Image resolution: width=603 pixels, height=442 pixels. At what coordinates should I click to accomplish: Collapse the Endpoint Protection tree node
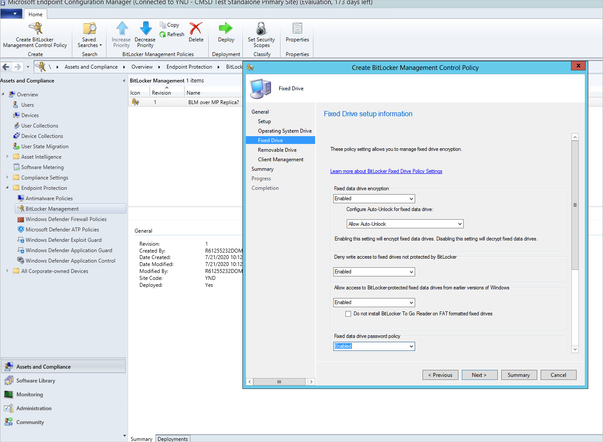click(7, 188)
